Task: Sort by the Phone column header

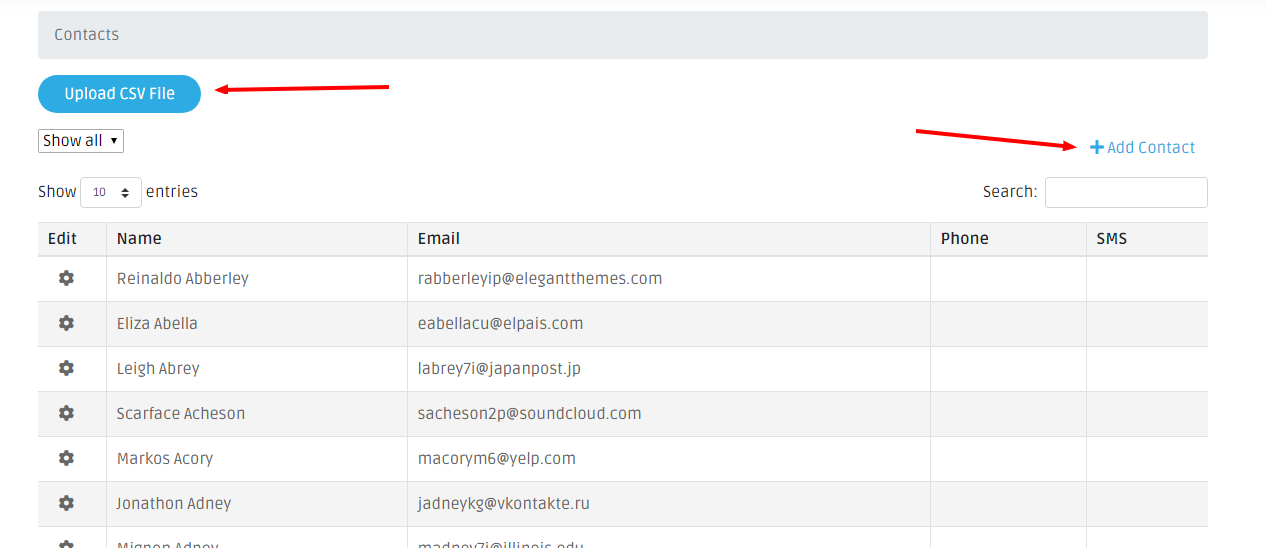Action: (x=964, y=238)
